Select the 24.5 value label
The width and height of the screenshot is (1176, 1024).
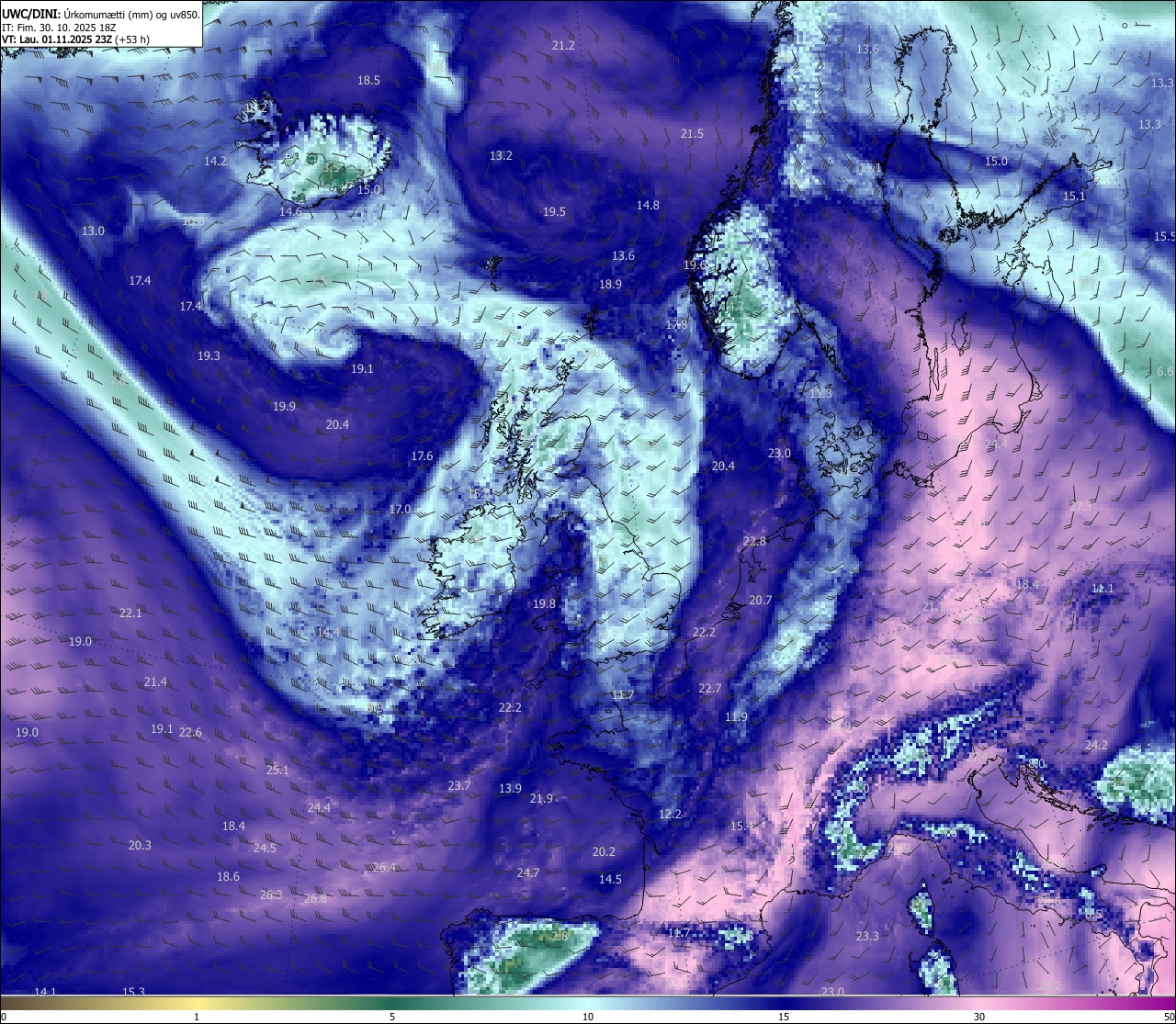[265, 849]
